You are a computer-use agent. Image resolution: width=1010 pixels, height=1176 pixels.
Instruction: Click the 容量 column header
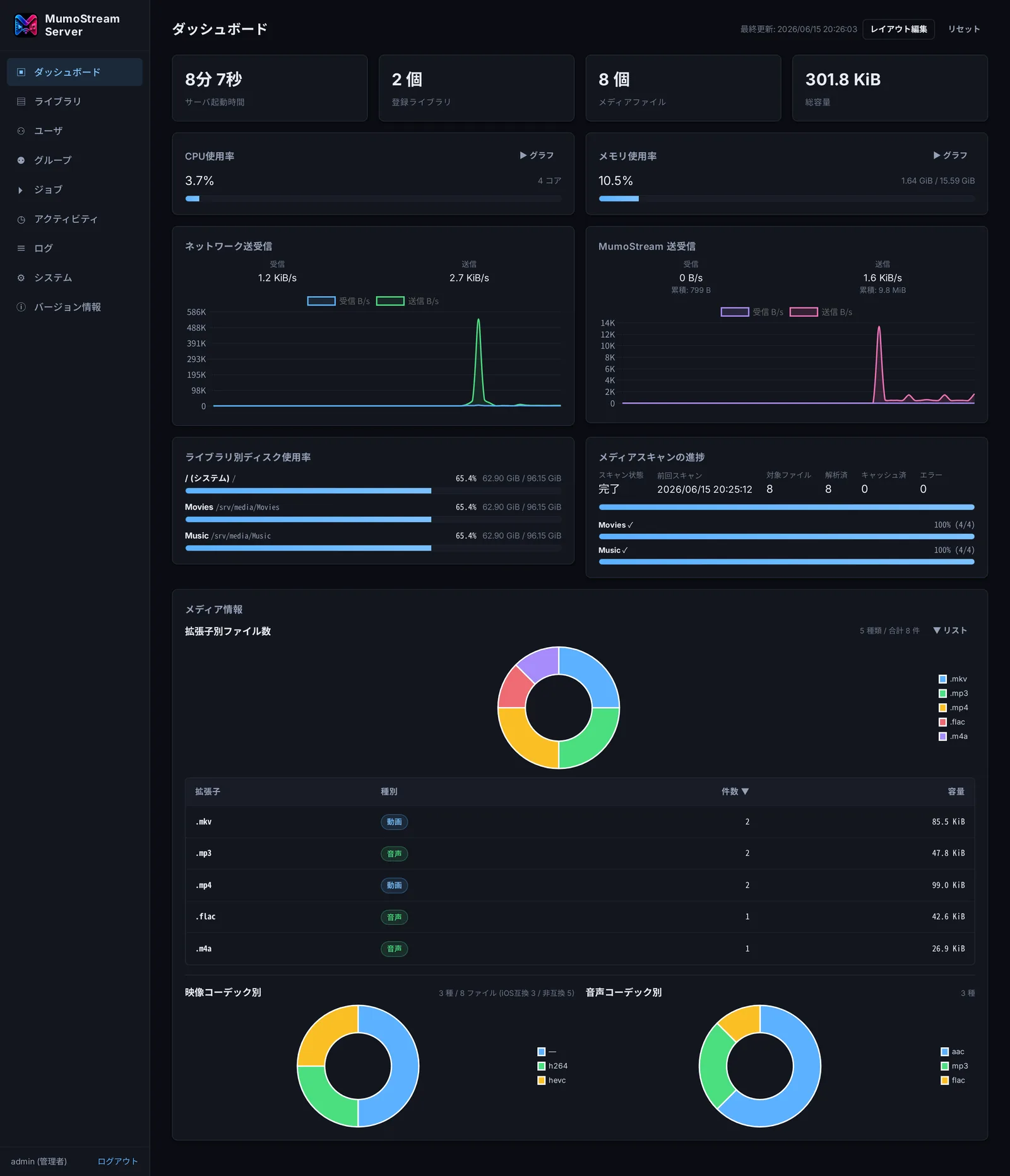coord(956,792)
